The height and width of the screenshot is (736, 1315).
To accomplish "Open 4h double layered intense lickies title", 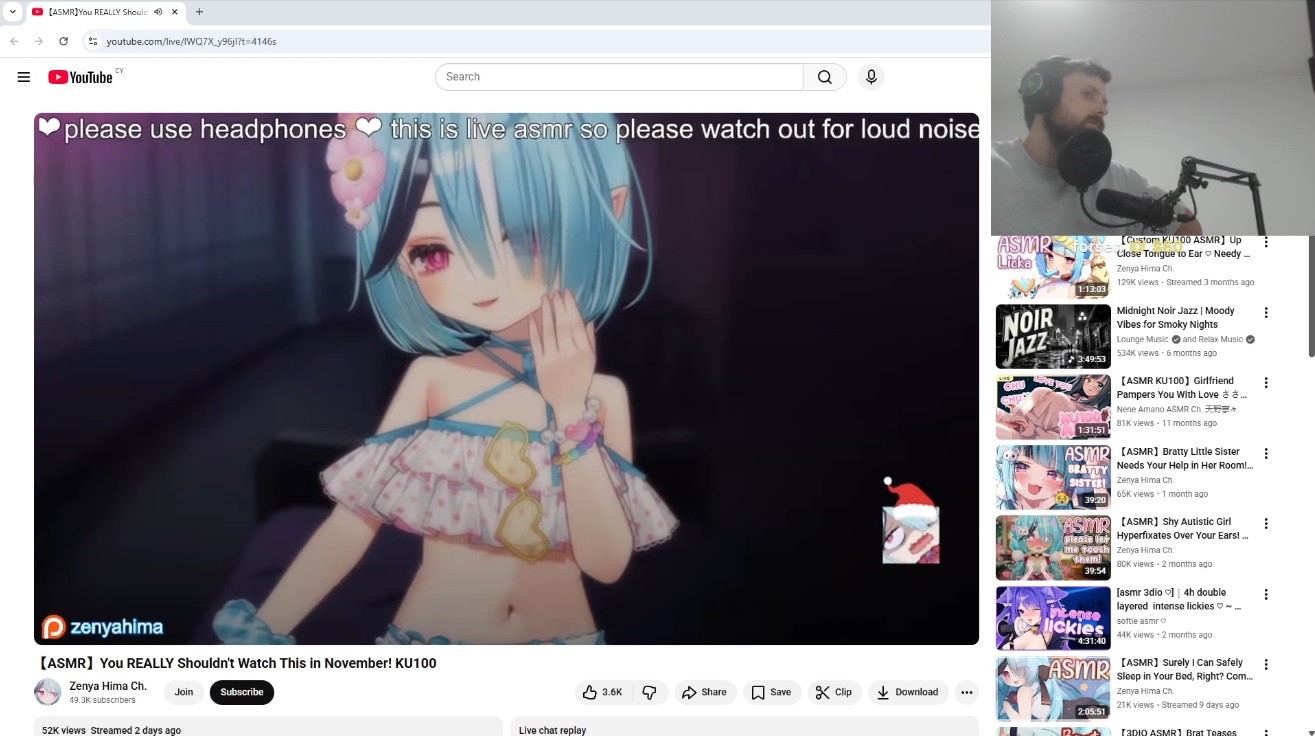I will click(1179, 599).
